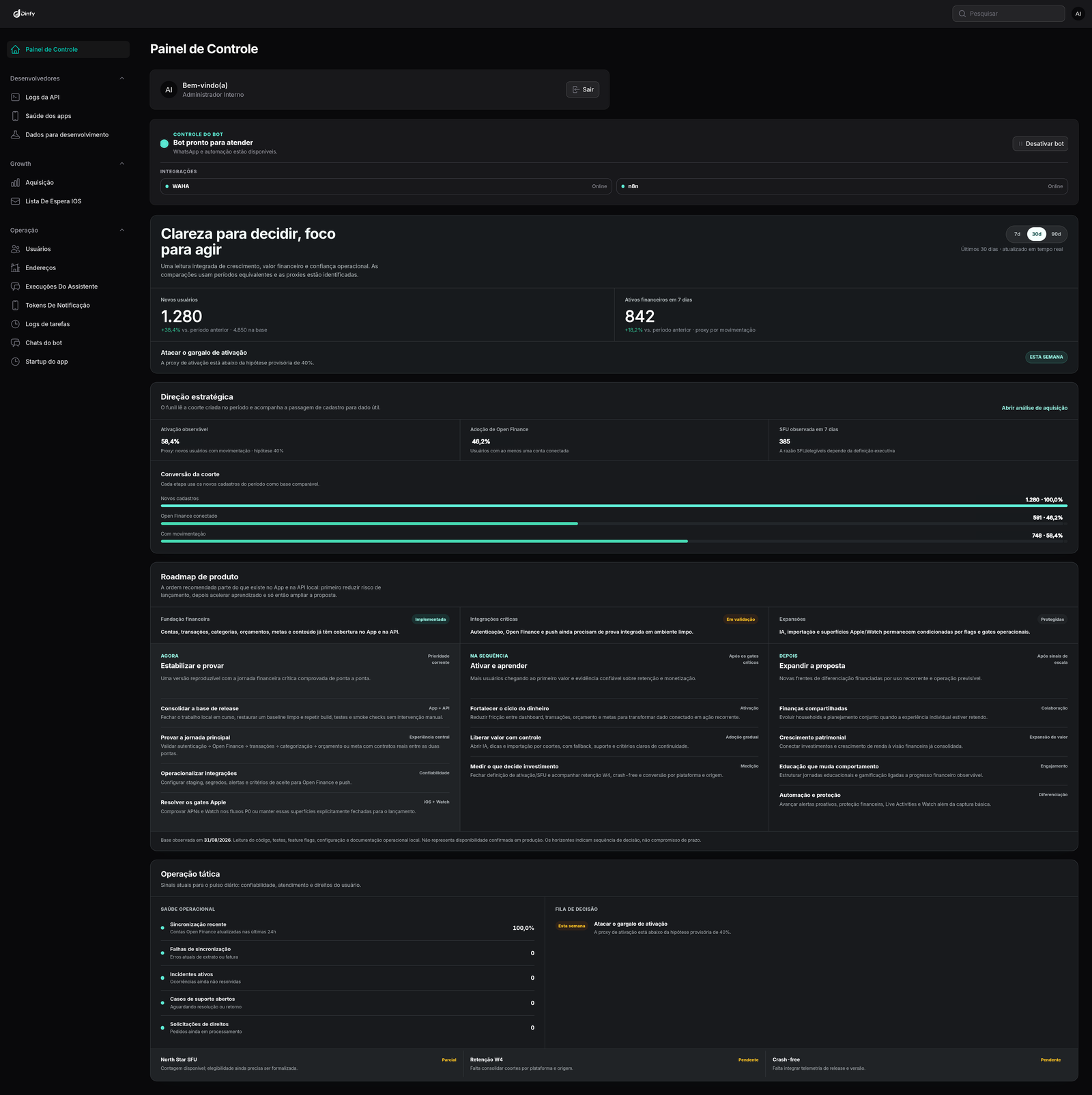Viewport: 1092px width, 1095px height.
Task: Click Casos de suporte abertos row
Action: point(347,1003)
